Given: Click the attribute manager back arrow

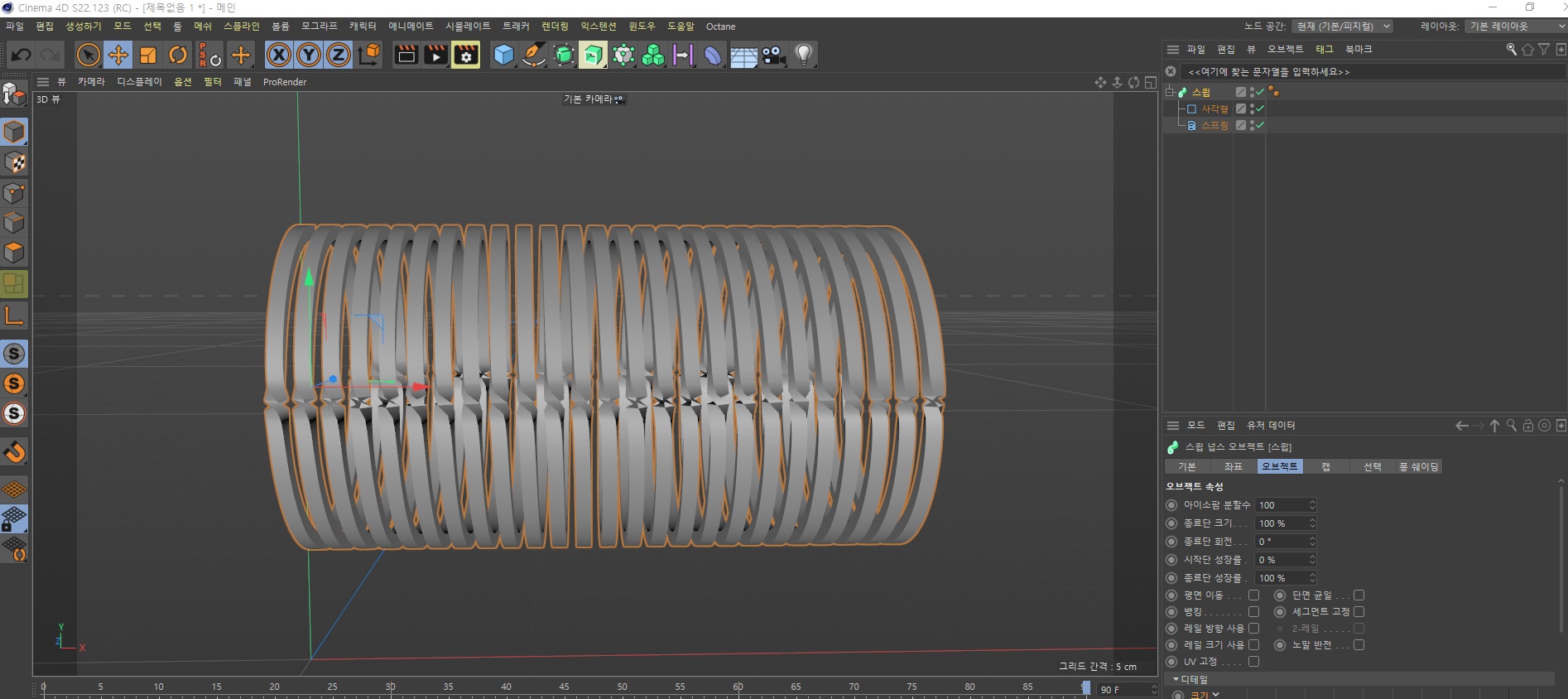Looking at the screenshot, I should (x=1462, y=426).
